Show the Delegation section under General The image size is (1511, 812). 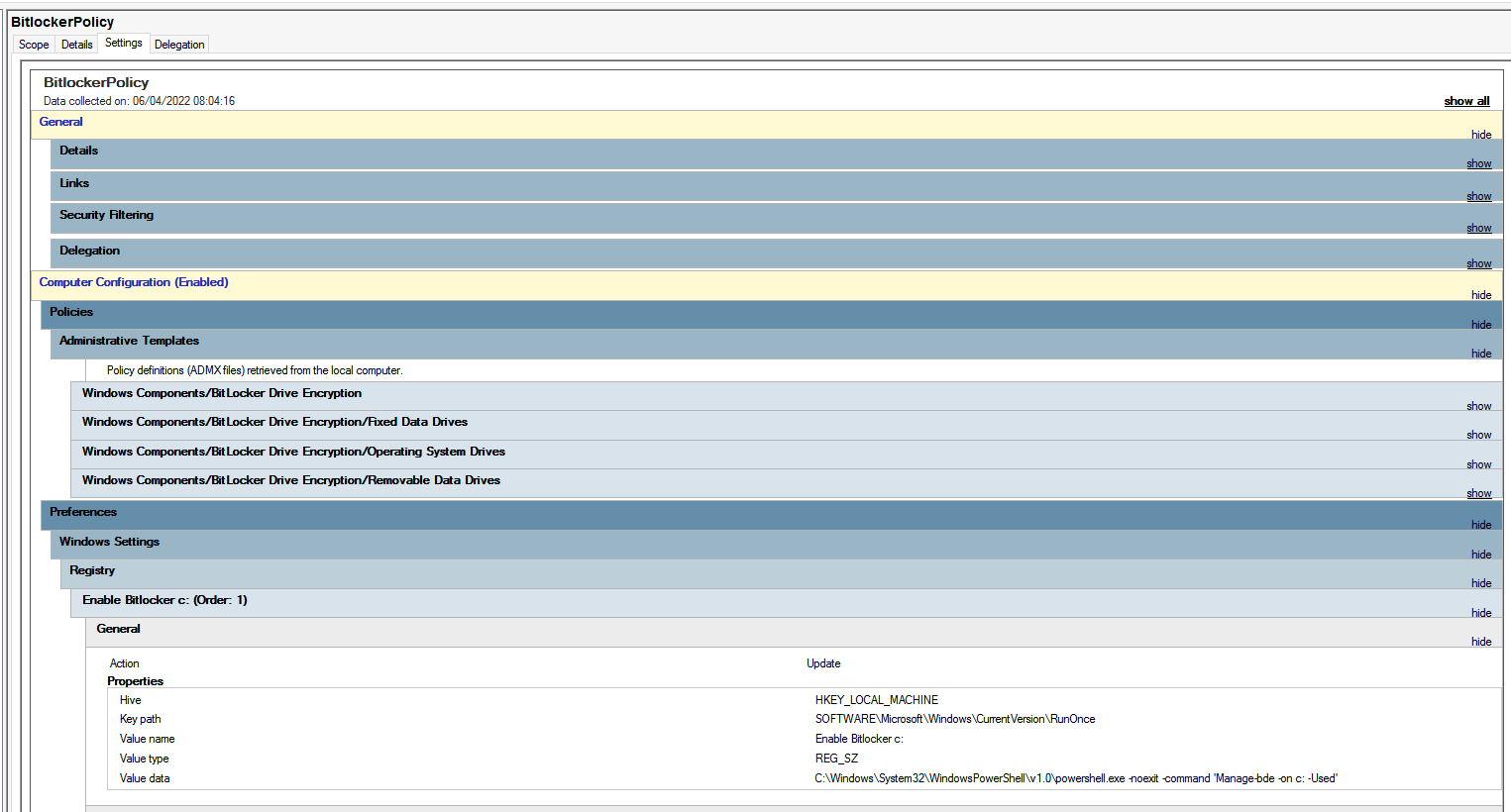pyautogui.click(x=1478, y=262)
